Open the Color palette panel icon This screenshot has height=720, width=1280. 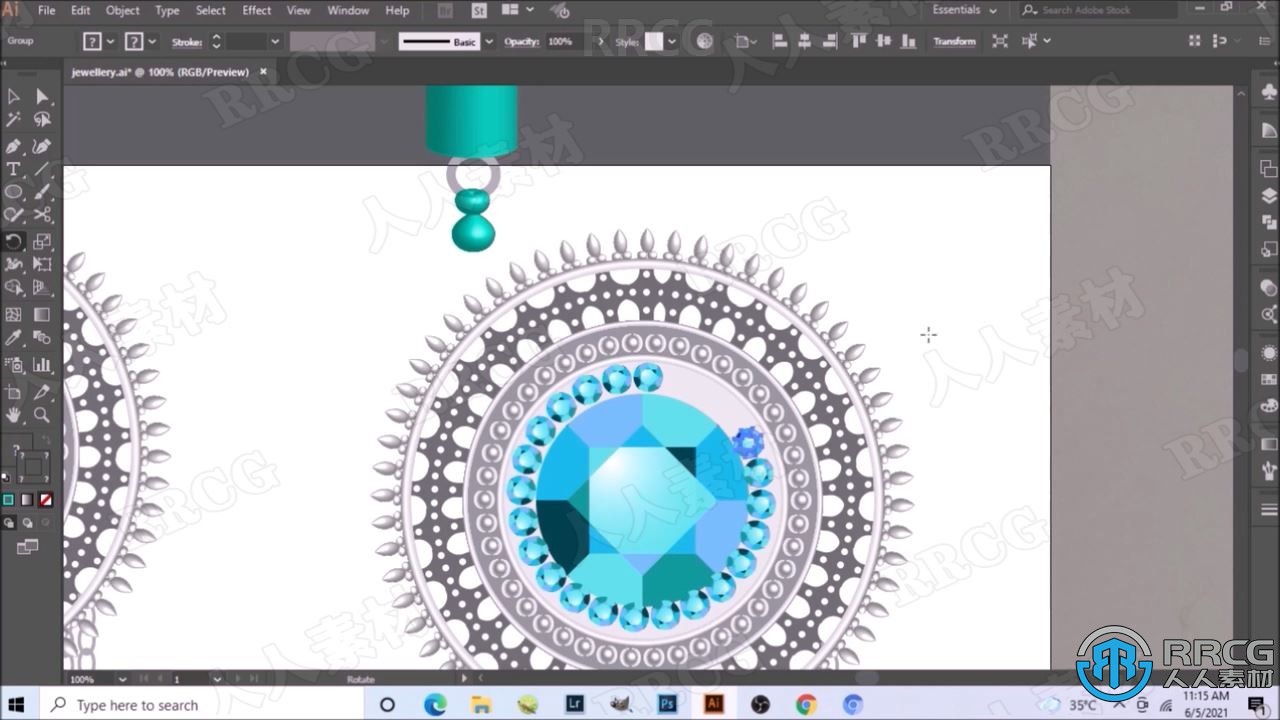[x=1269, y=406]
